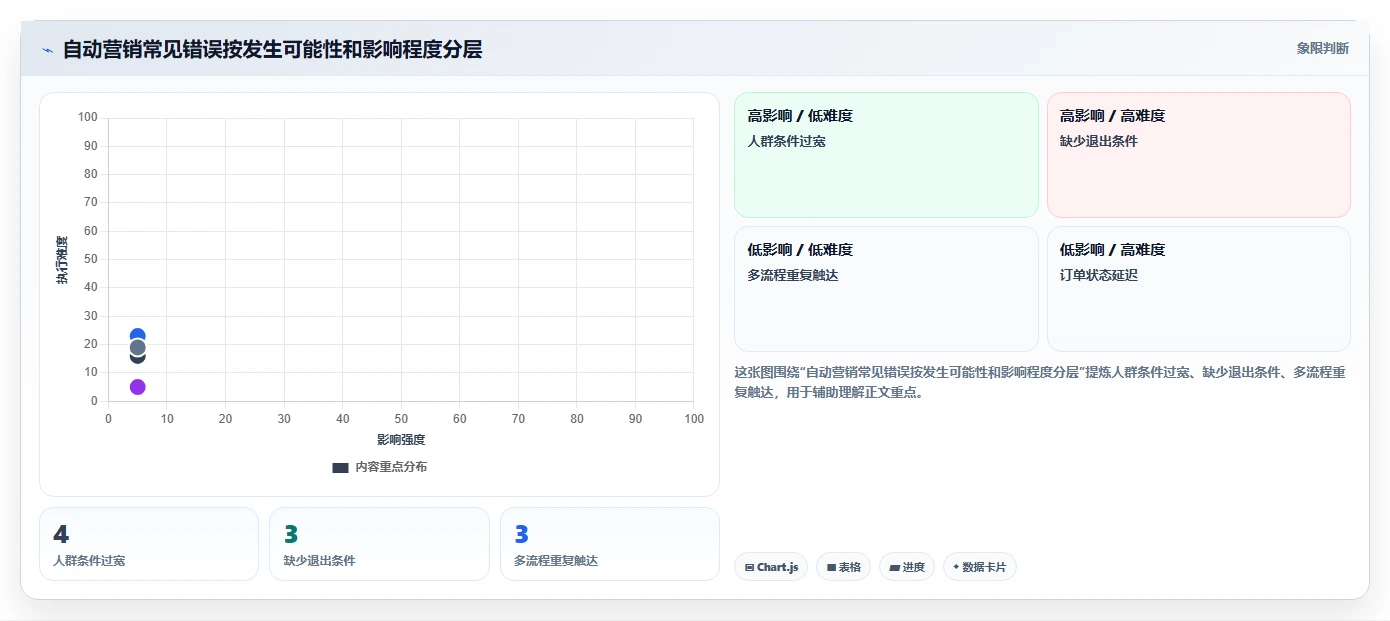Image resolution: width=1390 pixels, height=621 pixels.
Task: Click the chart x-axis label 影响强度
Action: tap(401, 440)
